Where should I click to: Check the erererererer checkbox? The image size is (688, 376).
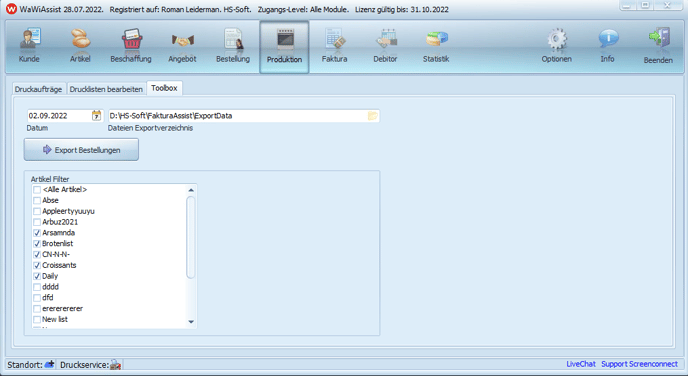pyautogui.click(x=37, y=308)
